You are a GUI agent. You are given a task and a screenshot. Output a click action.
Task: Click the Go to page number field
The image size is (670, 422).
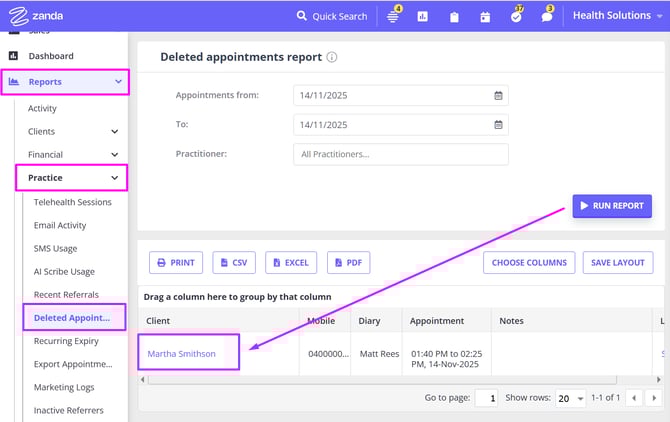tap(486, 398)
